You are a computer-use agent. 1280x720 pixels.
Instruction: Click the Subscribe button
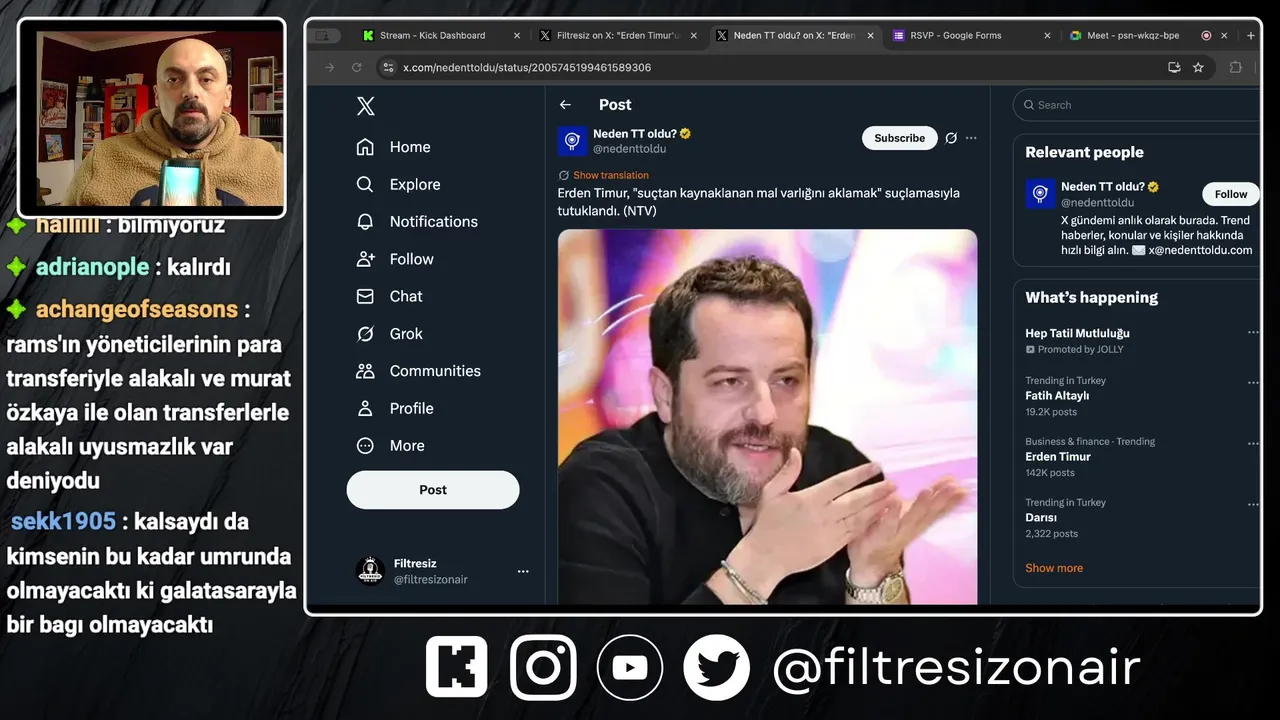tap(899, 138)
